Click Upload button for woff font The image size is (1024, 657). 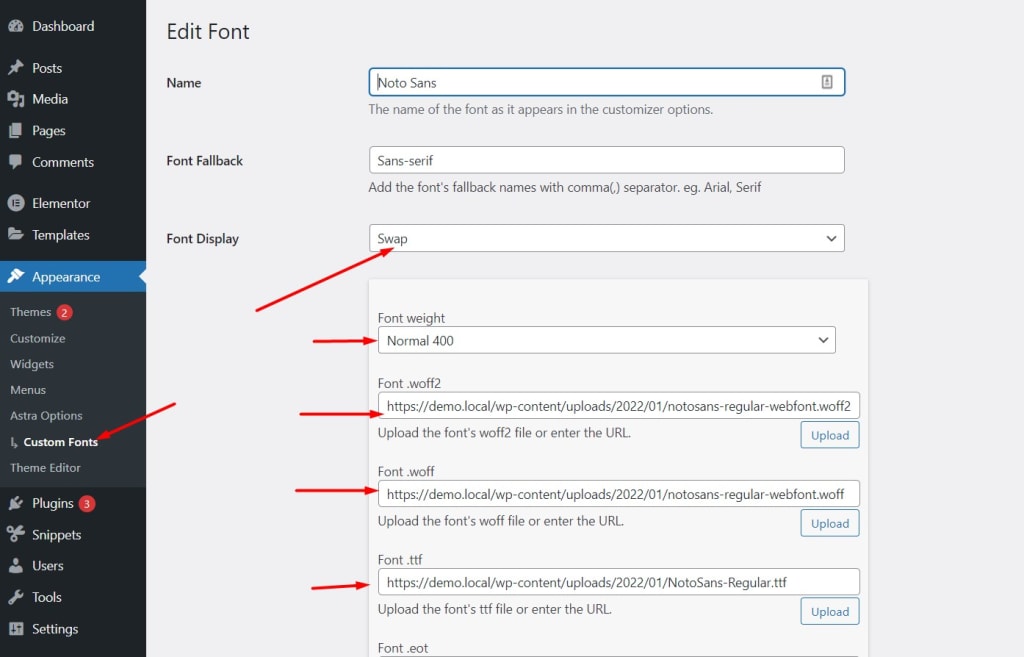[830, 523]
